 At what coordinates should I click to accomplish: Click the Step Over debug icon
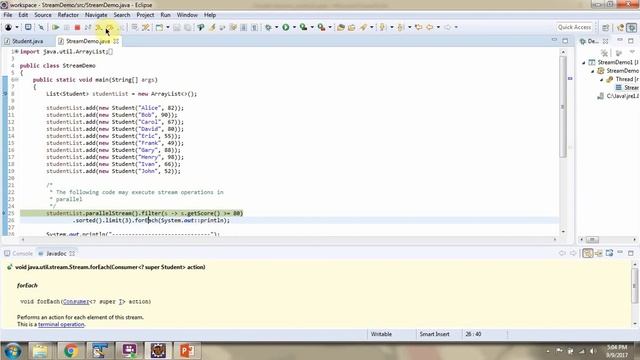pyautogui.click(x=109, y=27)
